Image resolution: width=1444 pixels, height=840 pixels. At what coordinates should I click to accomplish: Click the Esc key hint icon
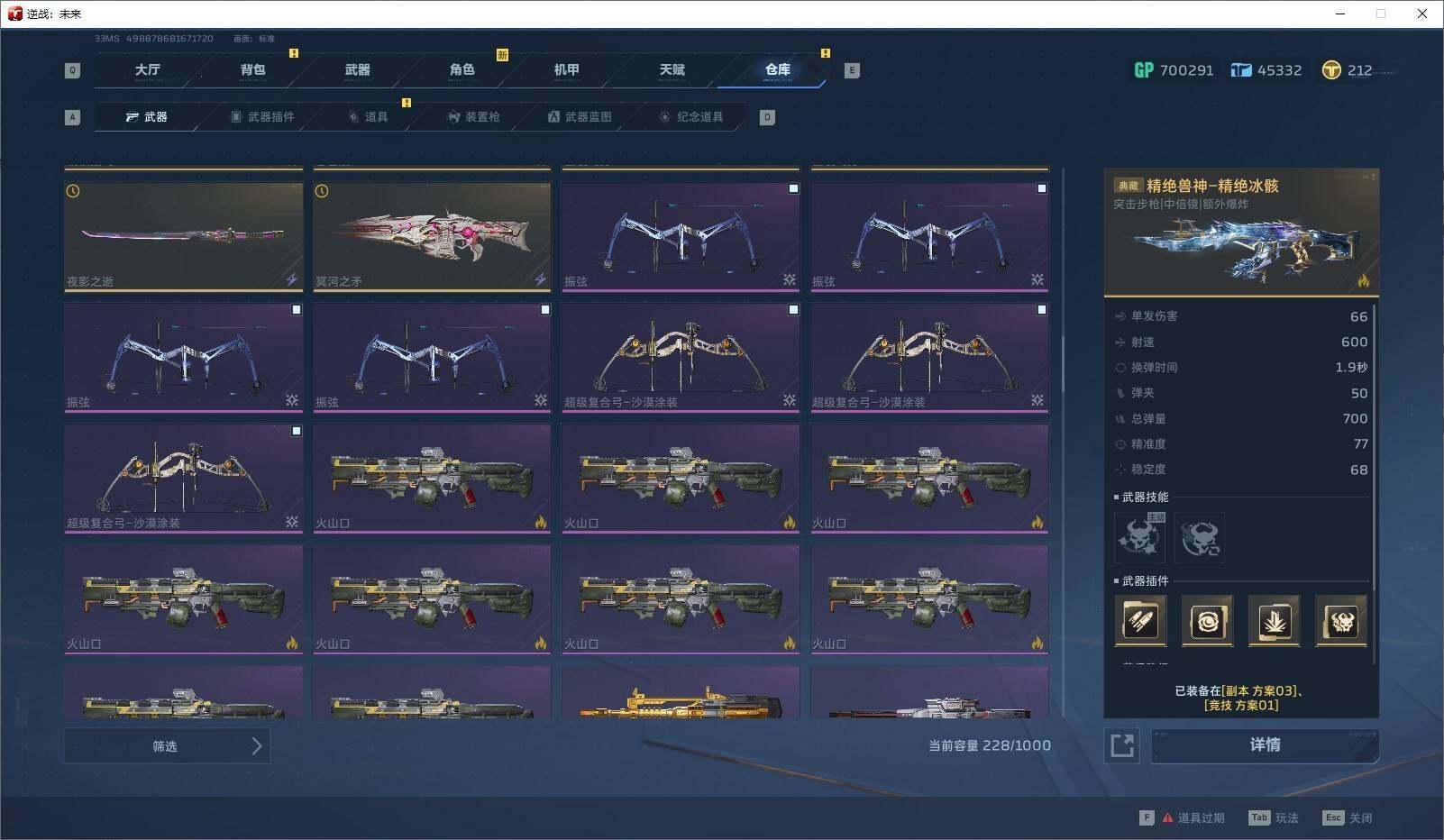(x=1333, y=817)
